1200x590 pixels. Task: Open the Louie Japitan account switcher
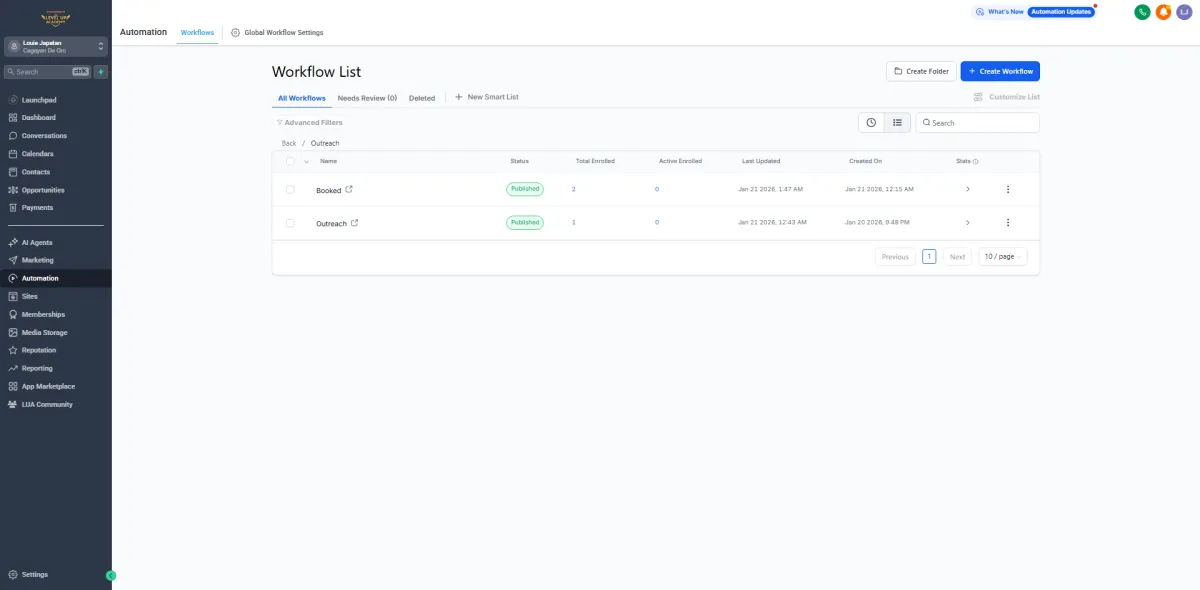55,47
